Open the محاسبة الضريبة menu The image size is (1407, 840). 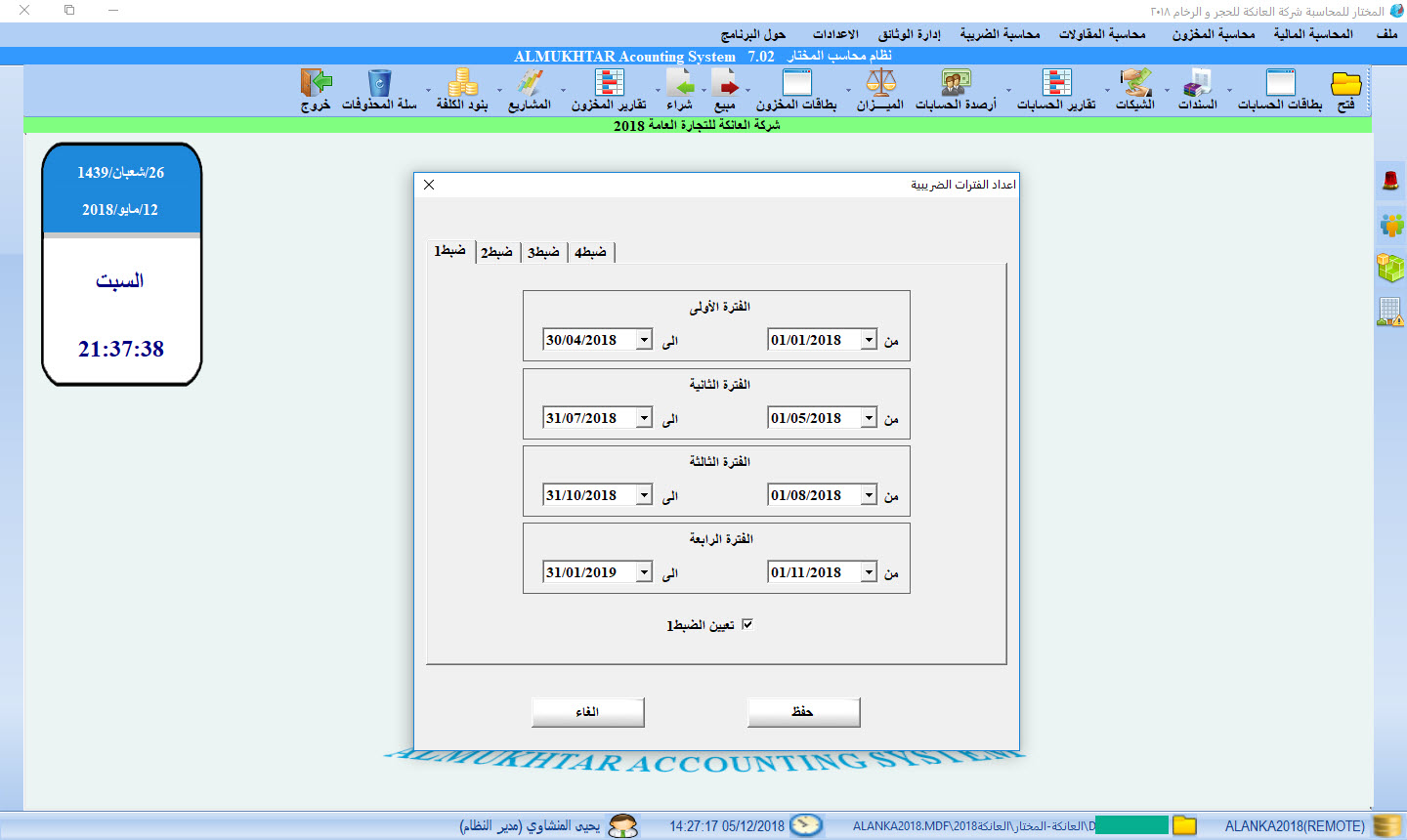point(1000,34)
